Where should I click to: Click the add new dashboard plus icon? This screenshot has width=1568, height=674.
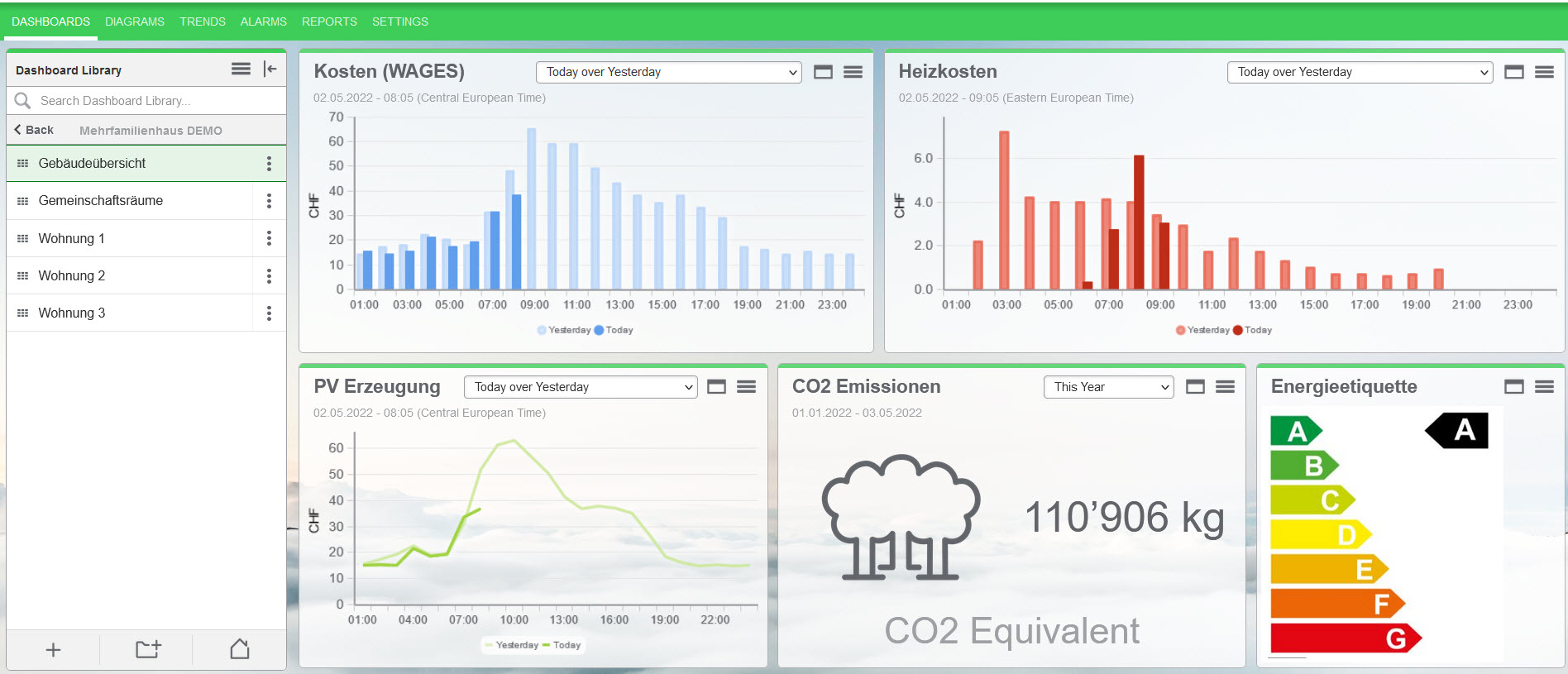(x=53, y=650)
